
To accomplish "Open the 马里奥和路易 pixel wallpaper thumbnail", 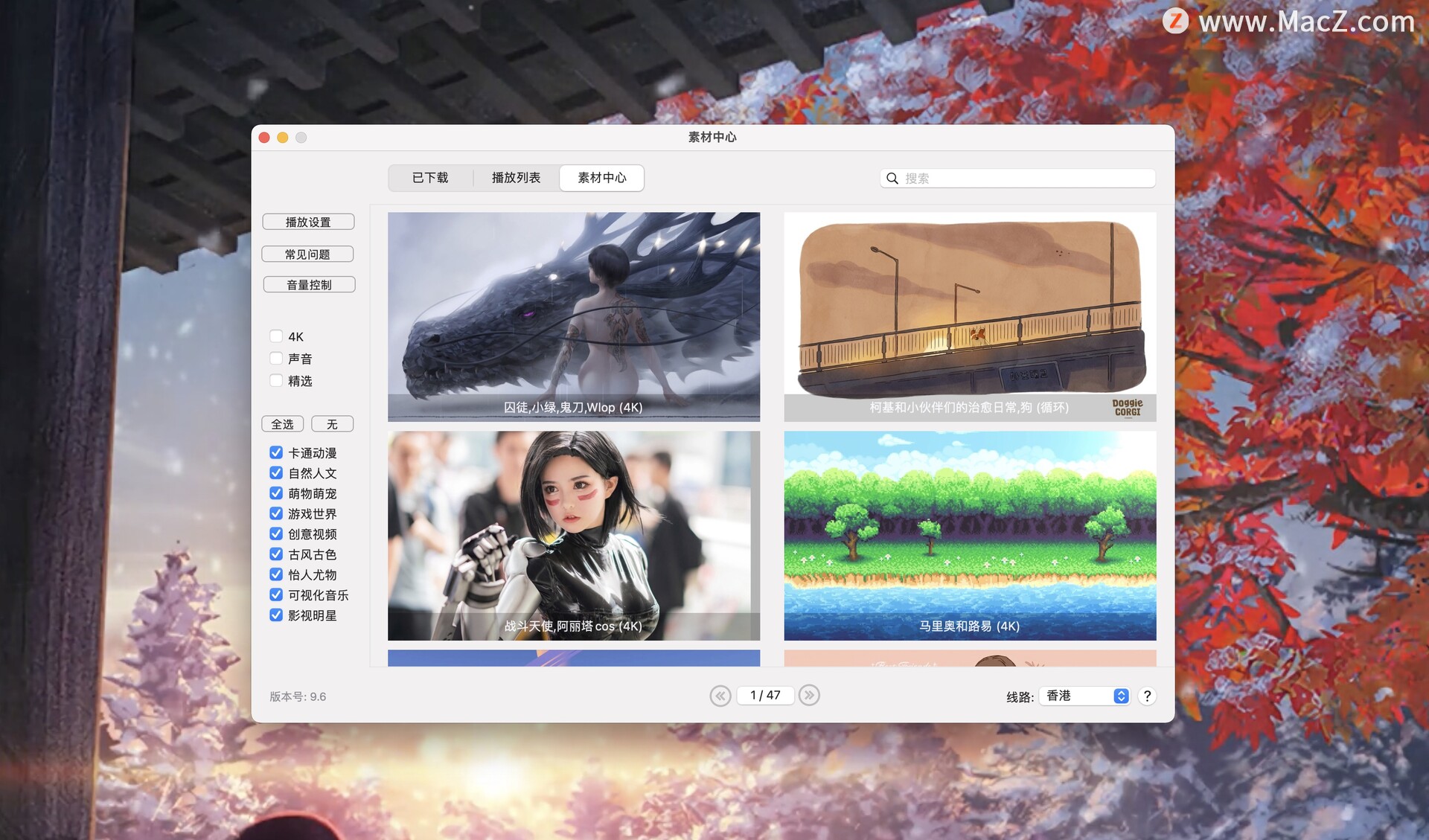I will coord(970,536).
